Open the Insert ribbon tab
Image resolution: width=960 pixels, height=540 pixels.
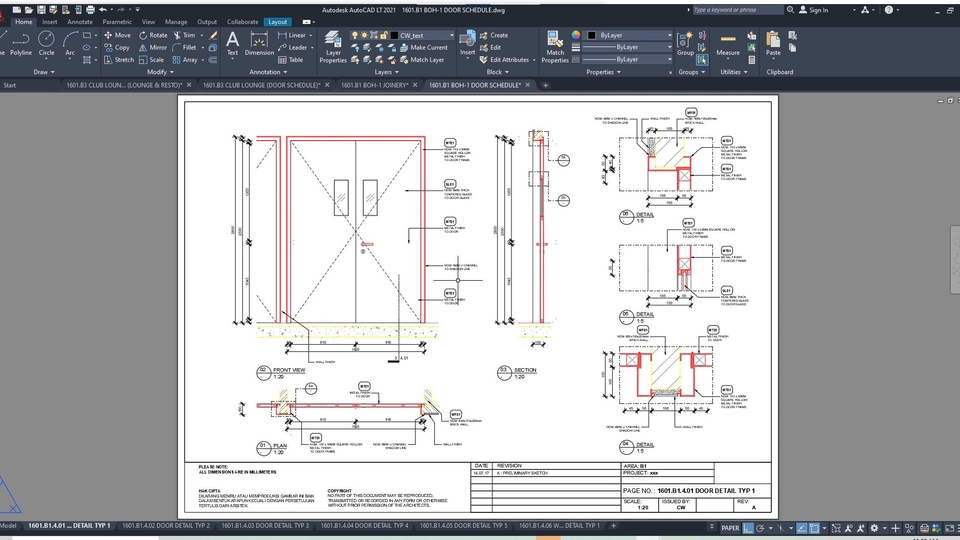(50, 22)
